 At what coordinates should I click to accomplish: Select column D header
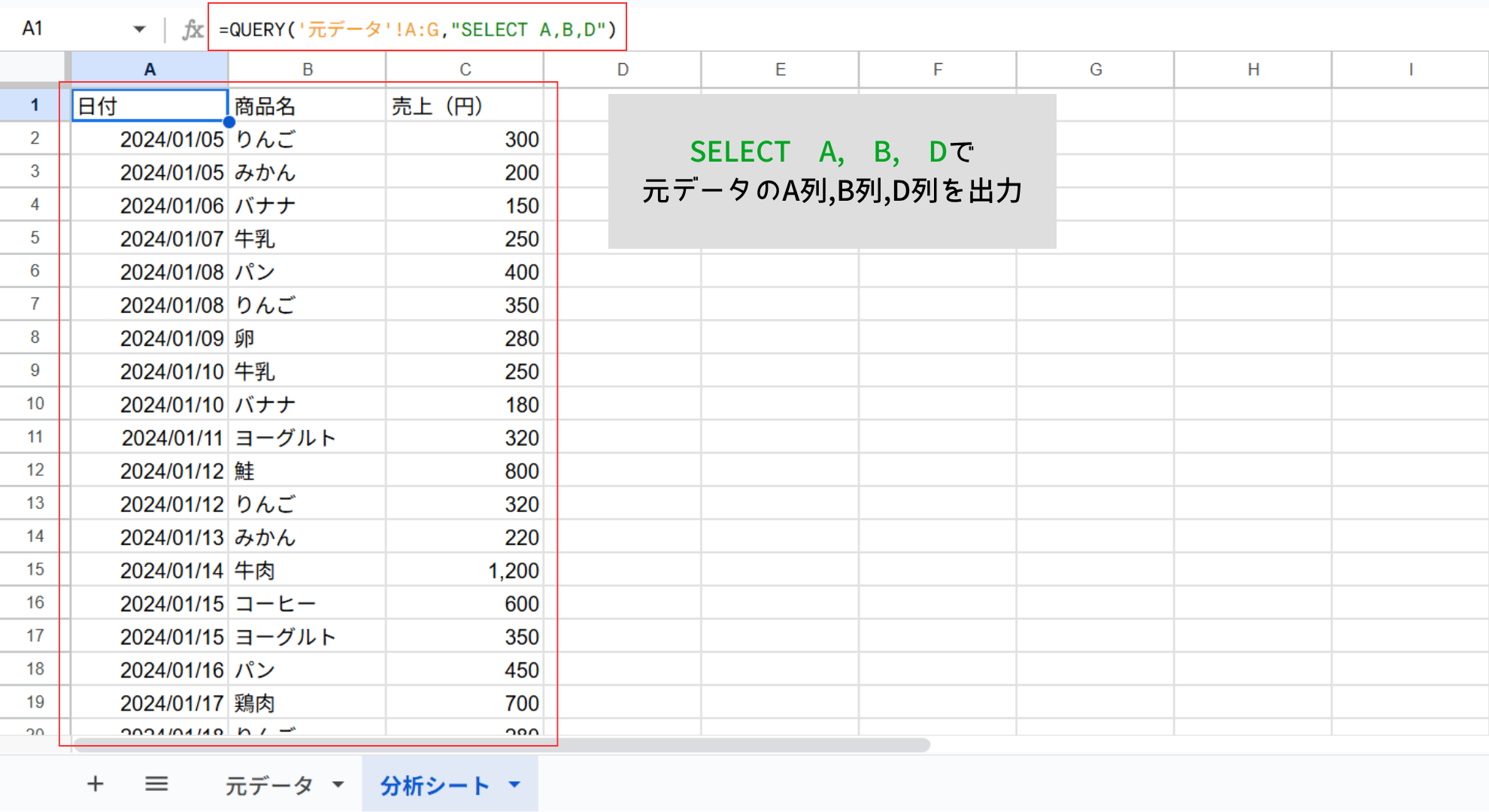(x=623, y=70)
